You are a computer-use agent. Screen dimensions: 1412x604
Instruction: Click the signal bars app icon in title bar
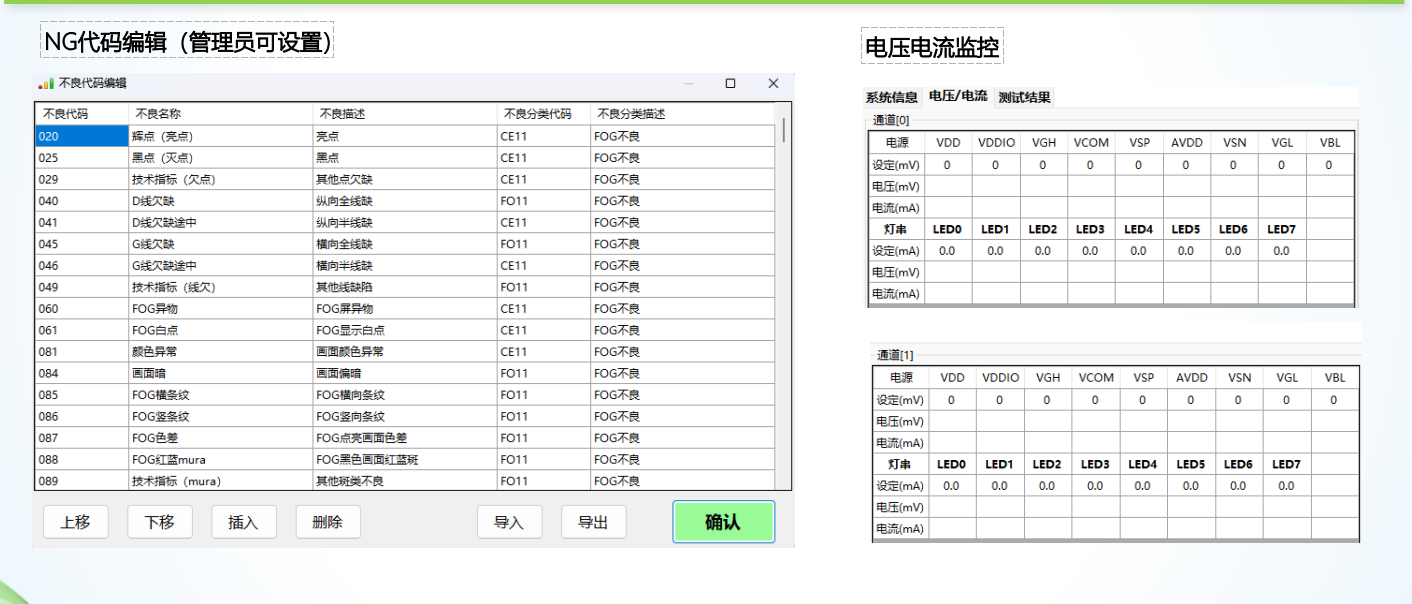coord(47,84)
